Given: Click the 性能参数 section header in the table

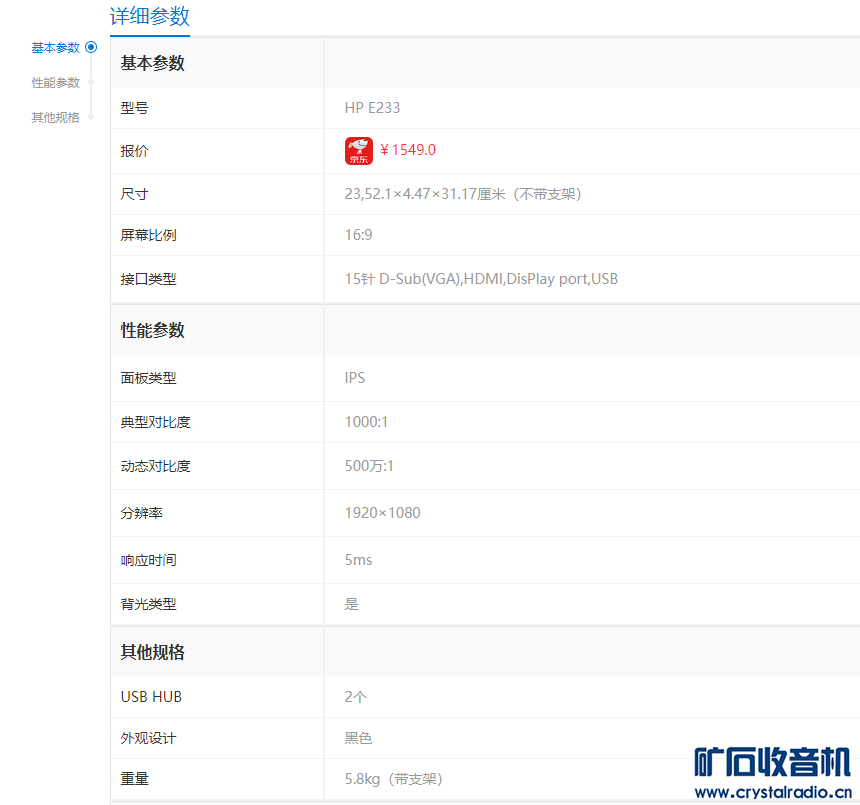Looking at the screenshot, I should pos(152,330).
